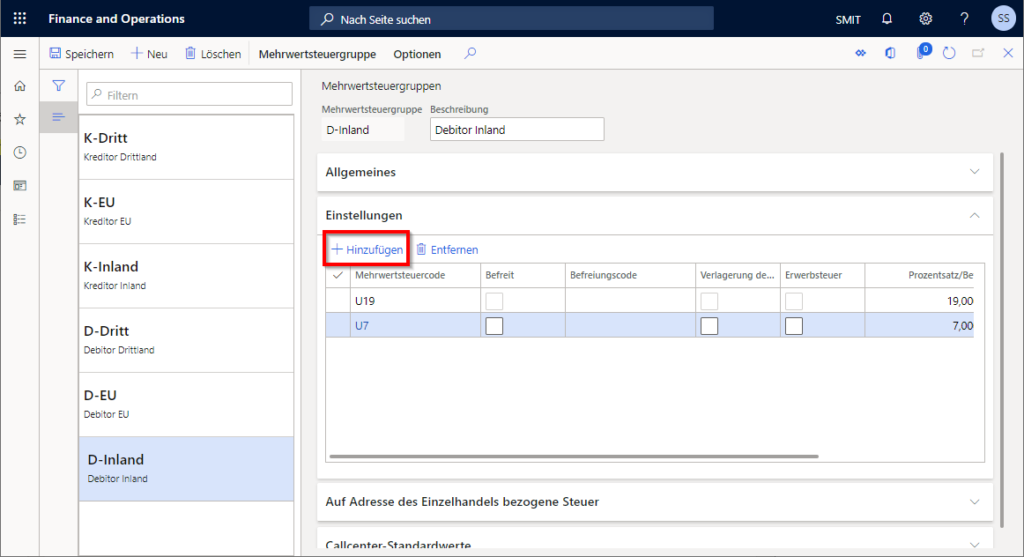Tick the row selector for the U19 line
Image resolution: width=1024 pixels, height=557 pixels.
pos(338,301)
